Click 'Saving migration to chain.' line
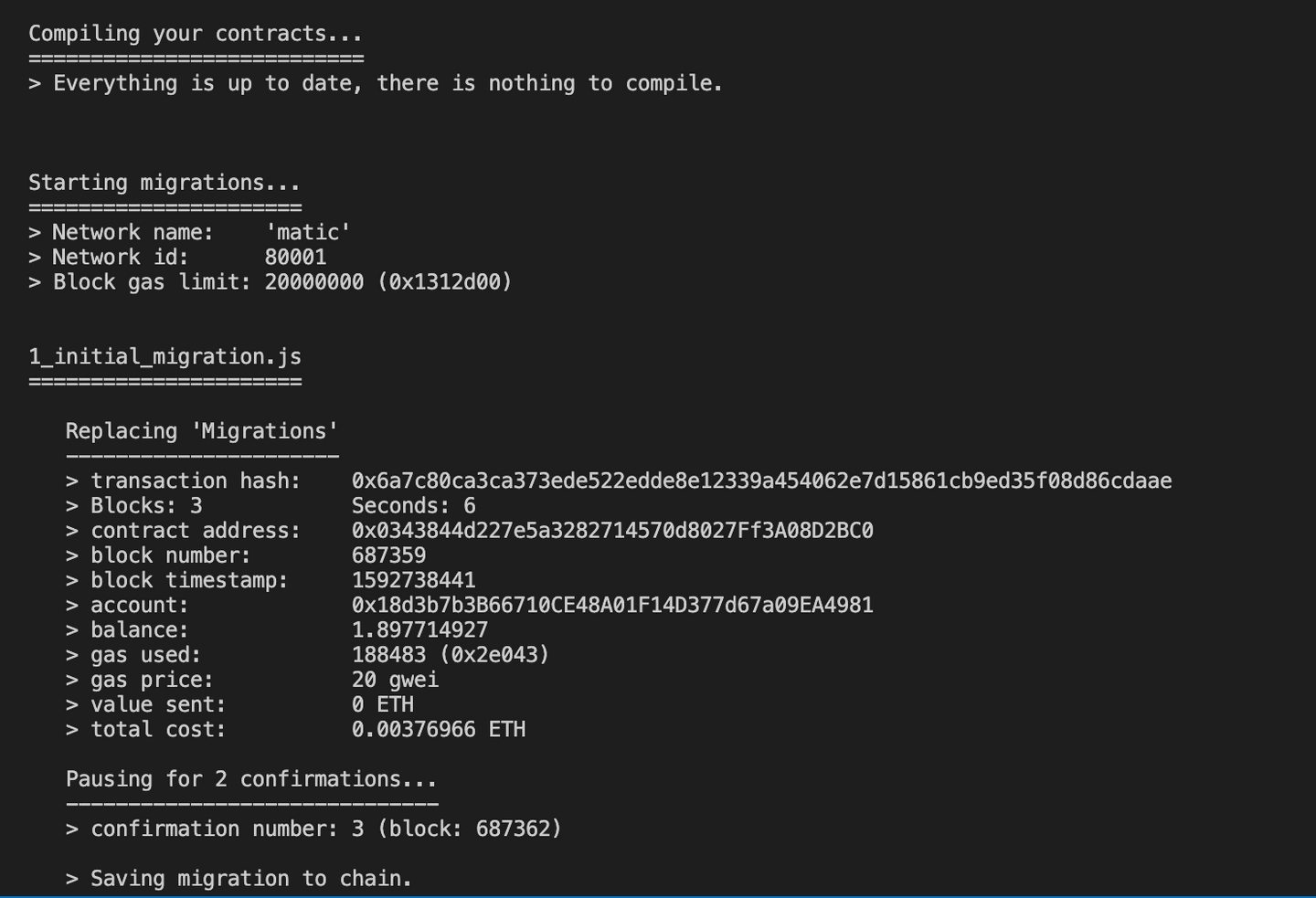Image resolution: width=1316 pixels, height=898 pixels. pyautogui.click(x=239, y=879)
